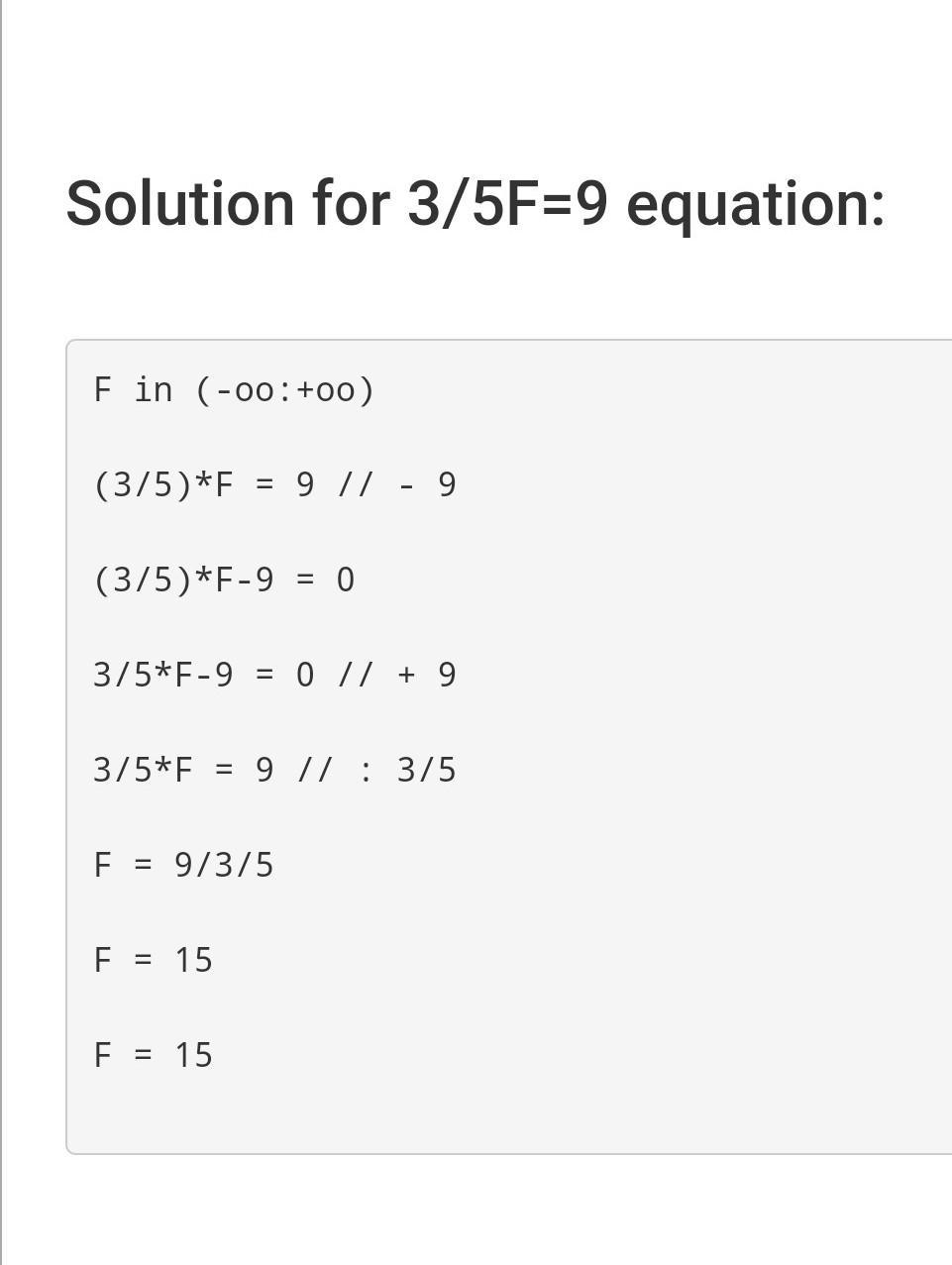Viewport: 952px width, 1265px height.
Task: Click the '// : 3/5' step annotation
Action: click(376, 770)
